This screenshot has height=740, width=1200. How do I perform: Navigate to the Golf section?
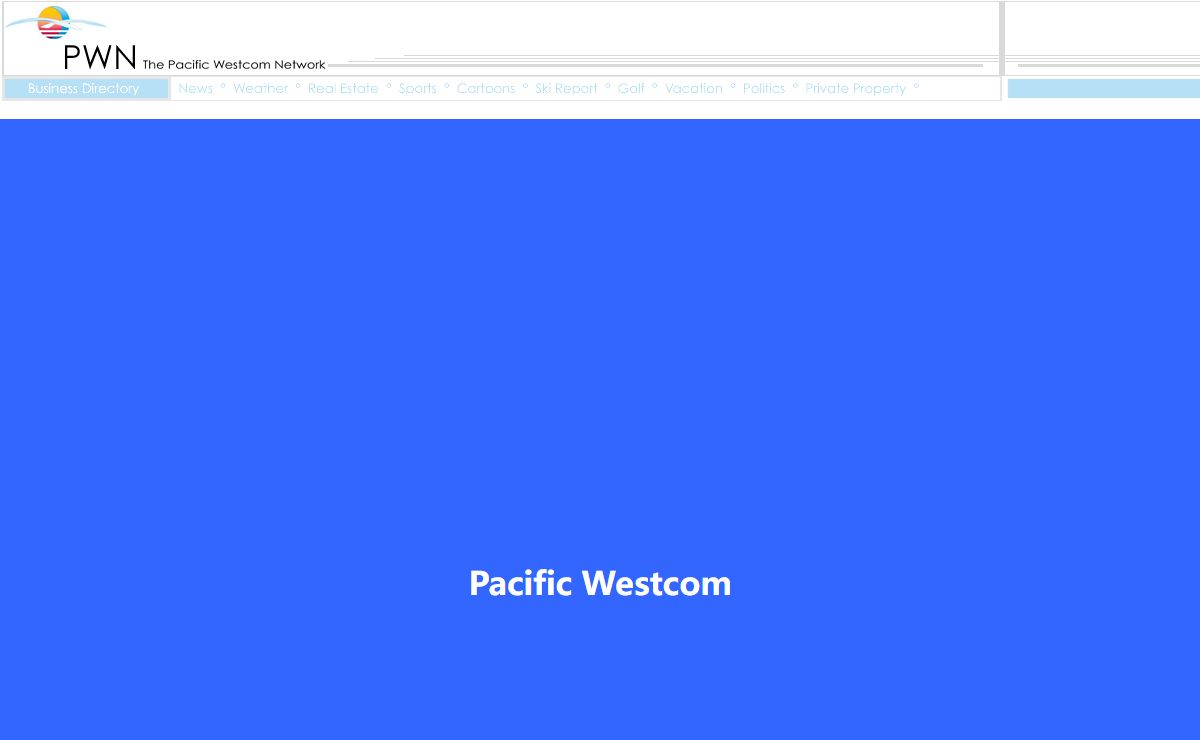tap(631, 89)
